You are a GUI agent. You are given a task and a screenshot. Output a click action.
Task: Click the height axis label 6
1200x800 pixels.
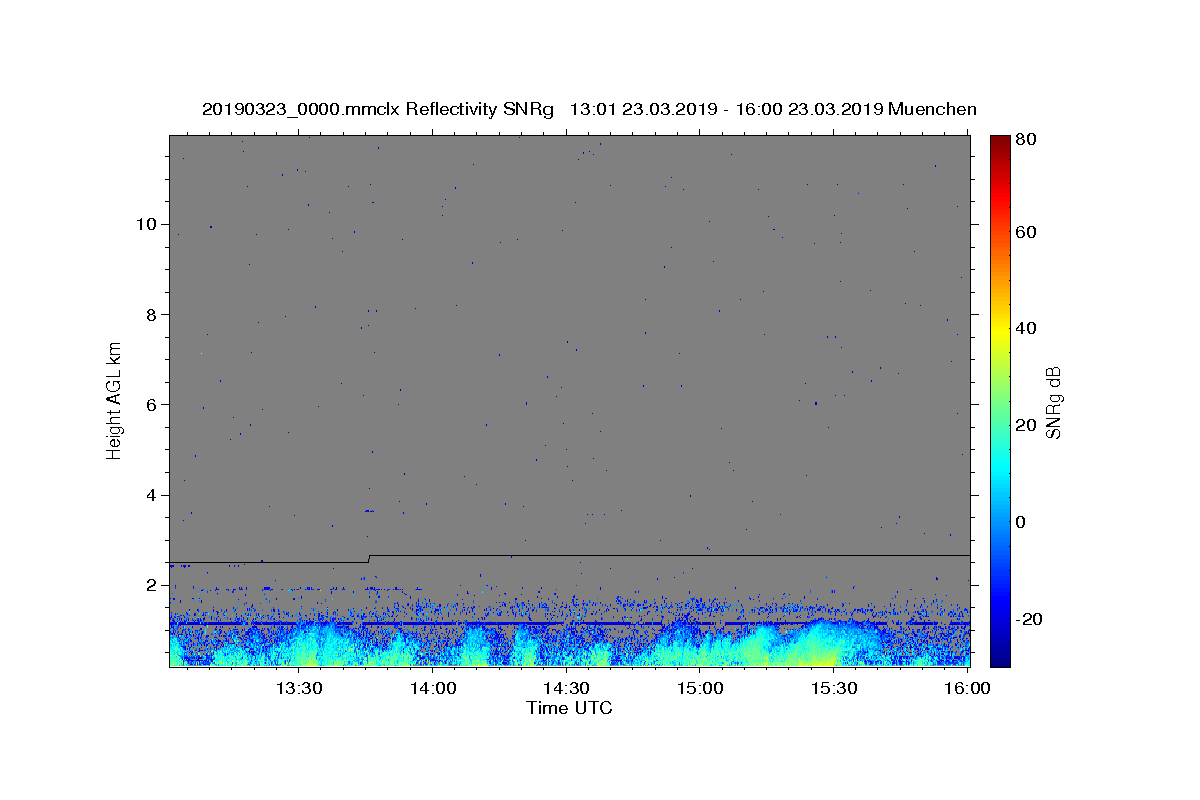pos(152,404)
